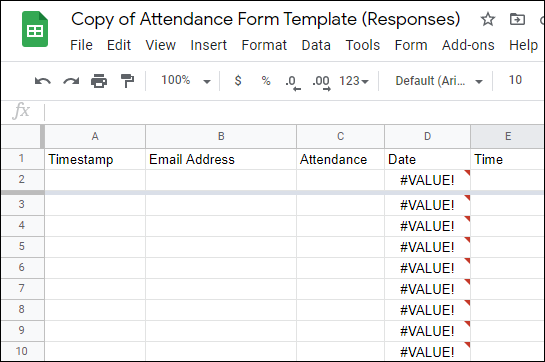Select the #VALUE! cell in row 6

coord(428,268)
